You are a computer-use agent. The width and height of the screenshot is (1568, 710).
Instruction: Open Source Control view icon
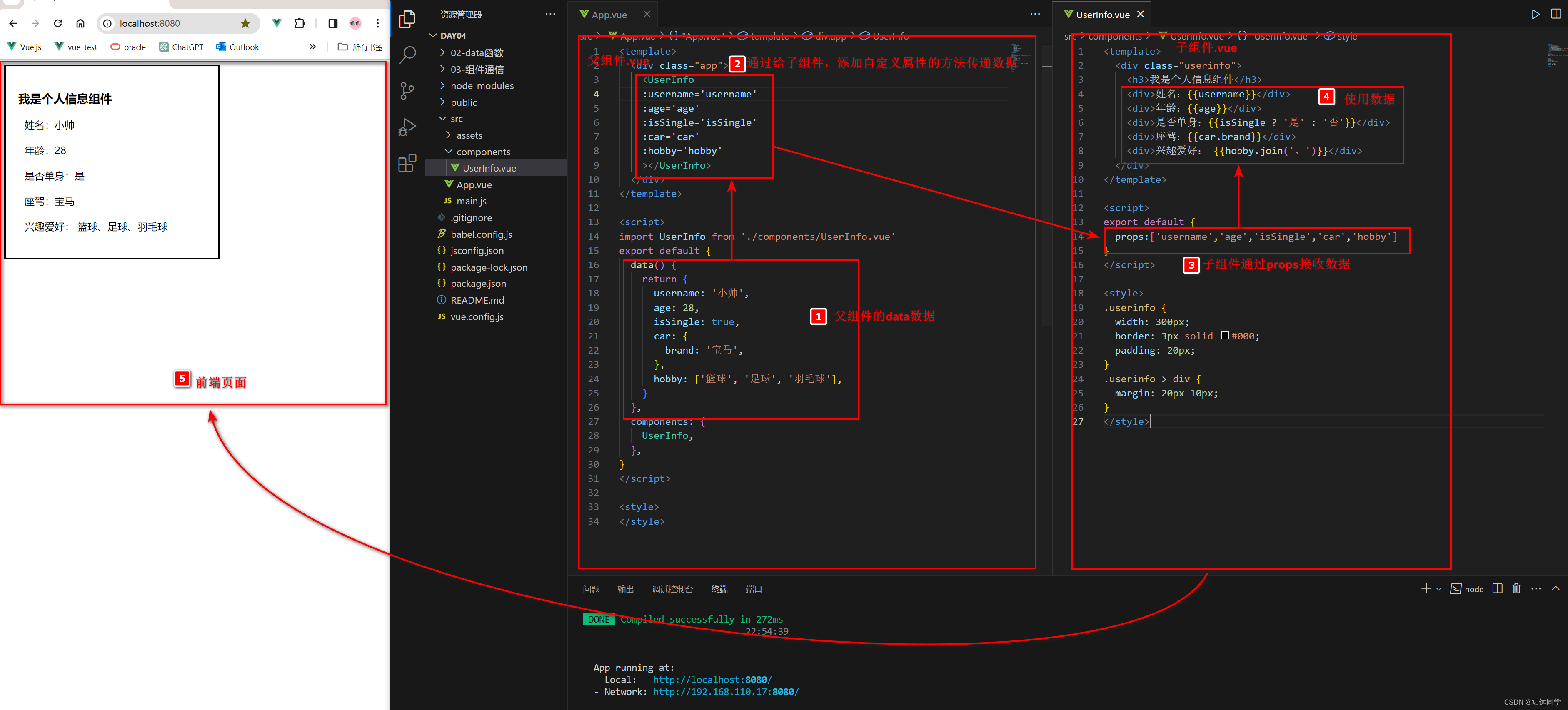[x=407, y=91]
